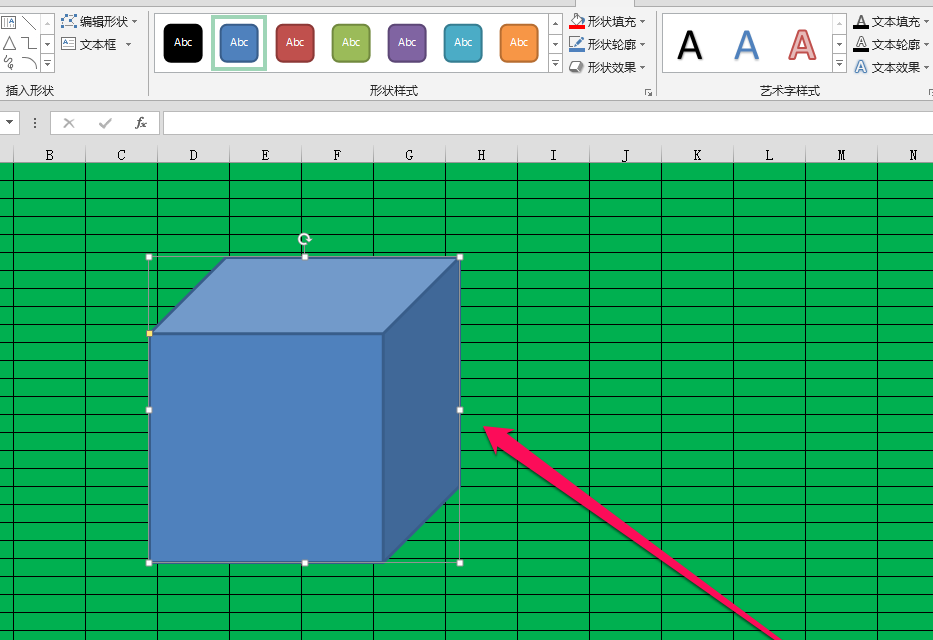This screenshot has height=640, width=933.
Task: Select the Line shape tool
Action: click(32, 23)
